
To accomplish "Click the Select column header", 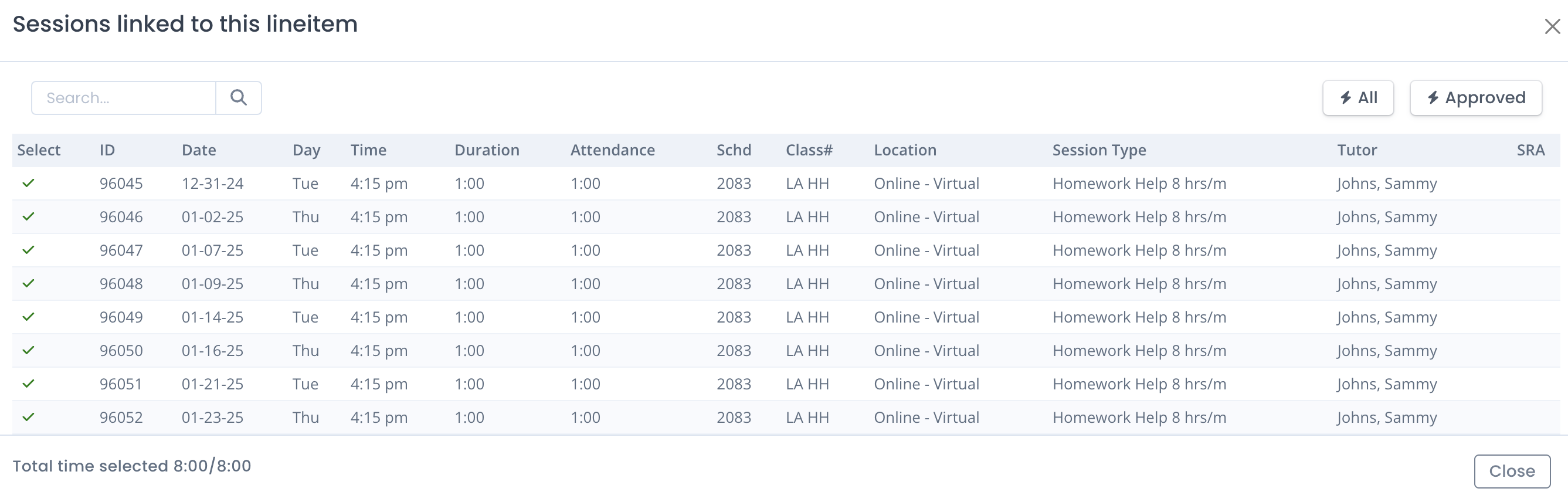I will click(39, 150).
